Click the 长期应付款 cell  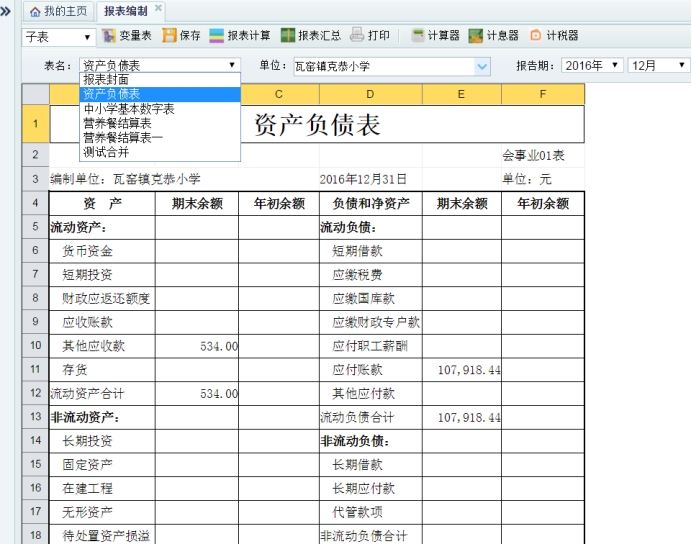pyautogui.click(x=370, y=489)
